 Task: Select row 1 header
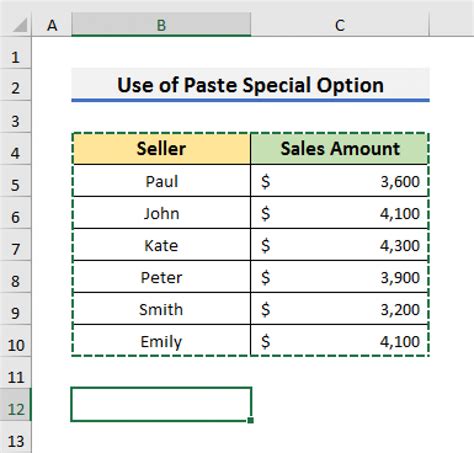pos(16,53)
